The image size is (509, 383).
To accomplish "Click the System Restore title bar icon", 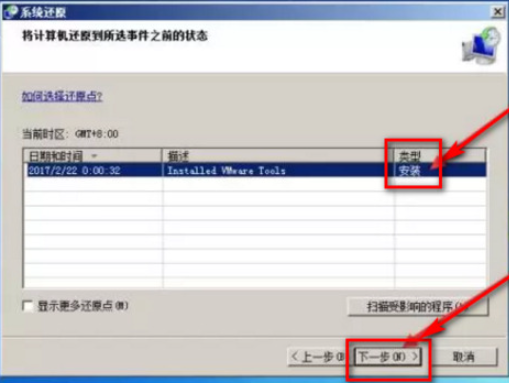I will [10, 12].
